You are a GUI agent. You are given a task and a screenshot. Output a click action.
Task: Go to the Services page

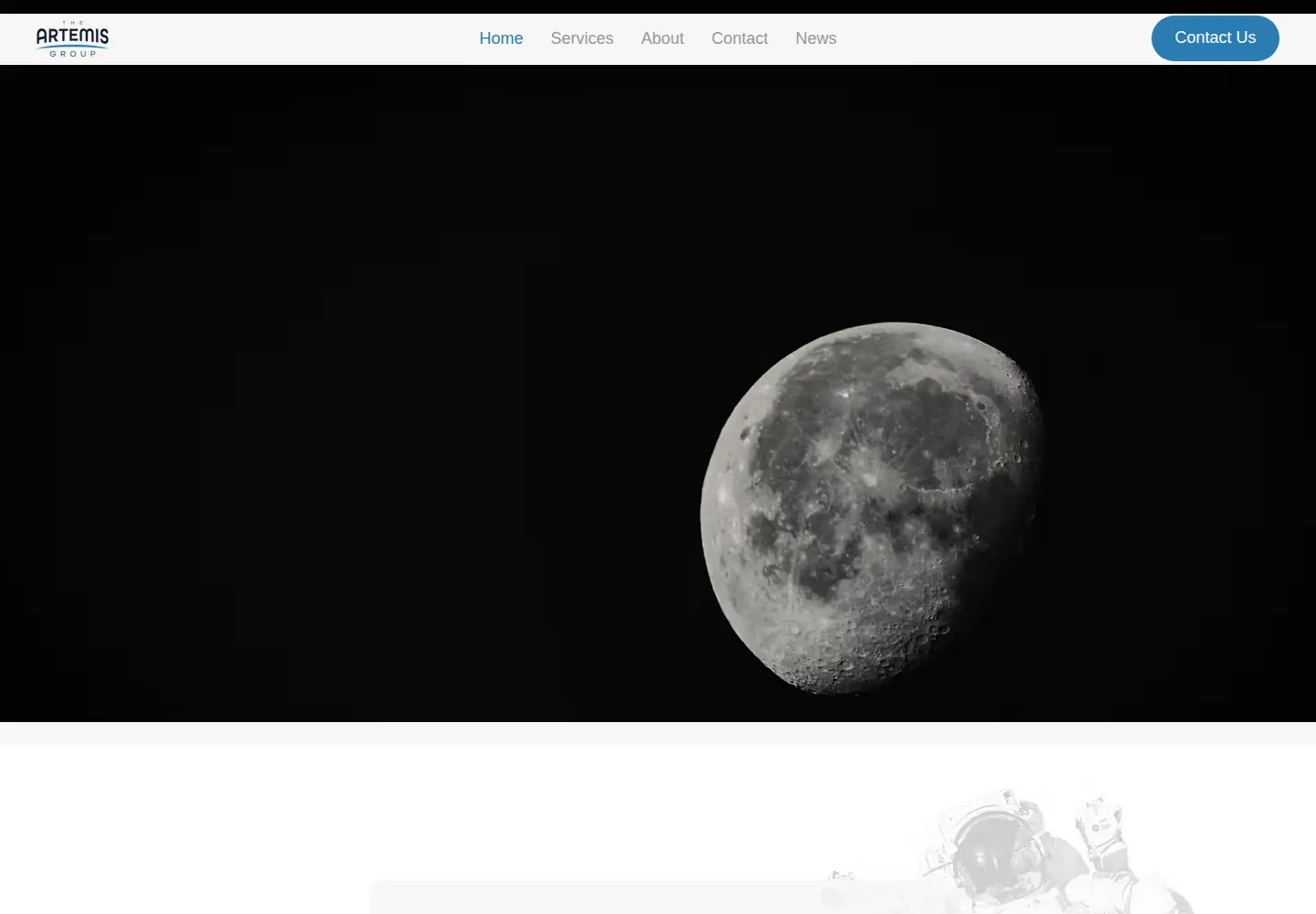point(582,38)
